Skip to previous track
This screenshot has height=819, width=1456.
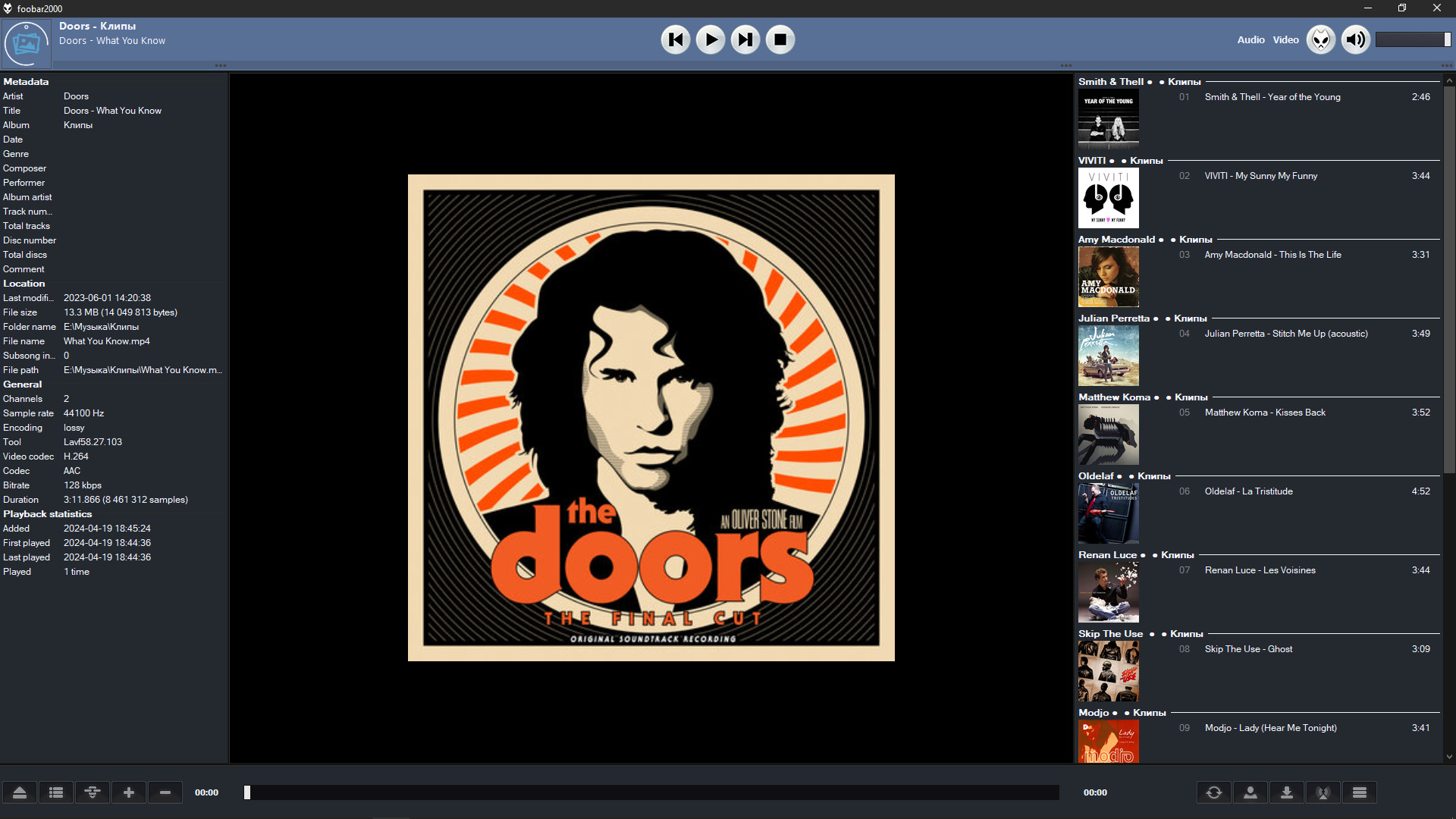click(675, 39)
